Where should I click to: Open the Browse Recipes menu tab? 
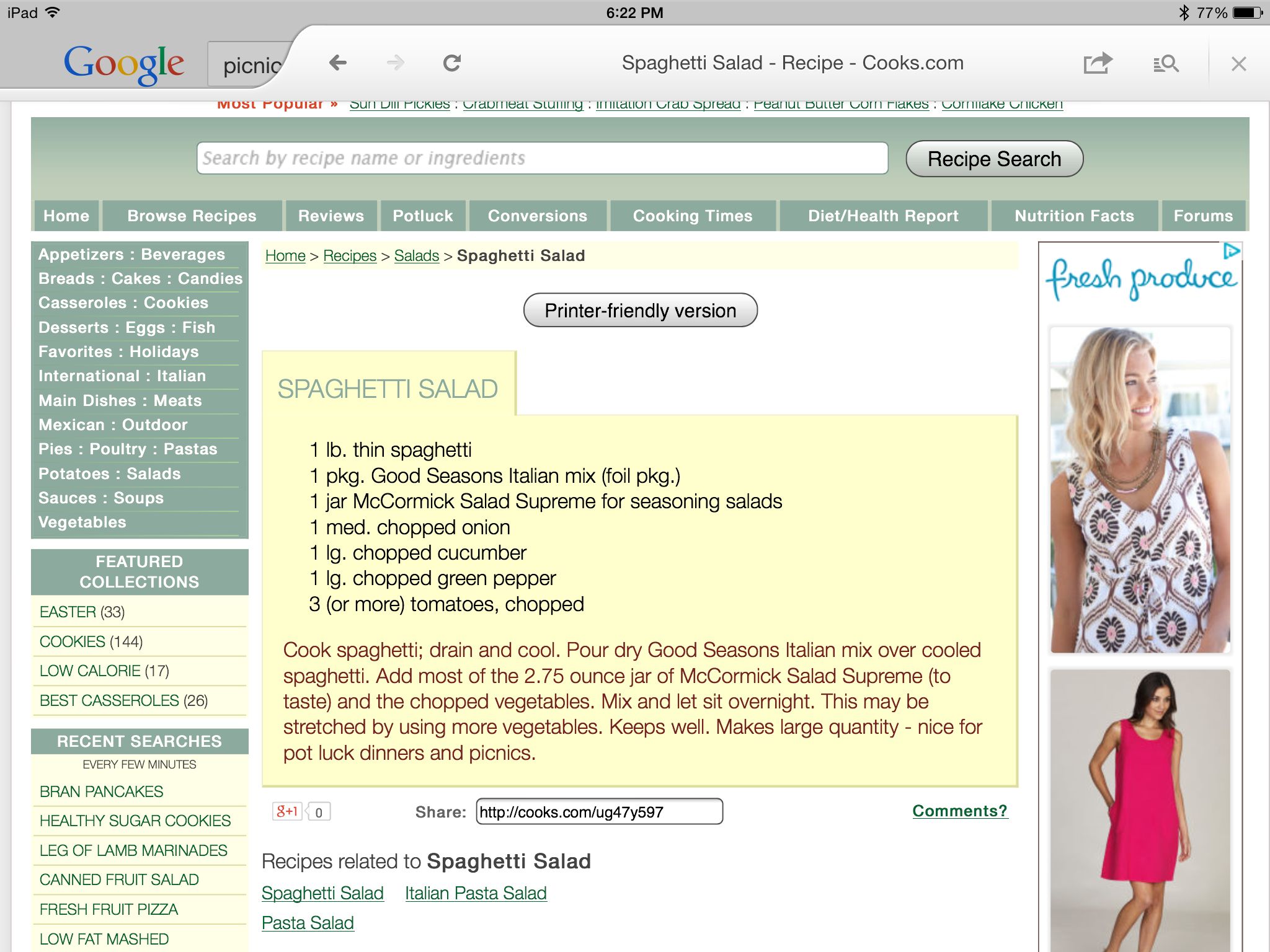pos(190,215)
